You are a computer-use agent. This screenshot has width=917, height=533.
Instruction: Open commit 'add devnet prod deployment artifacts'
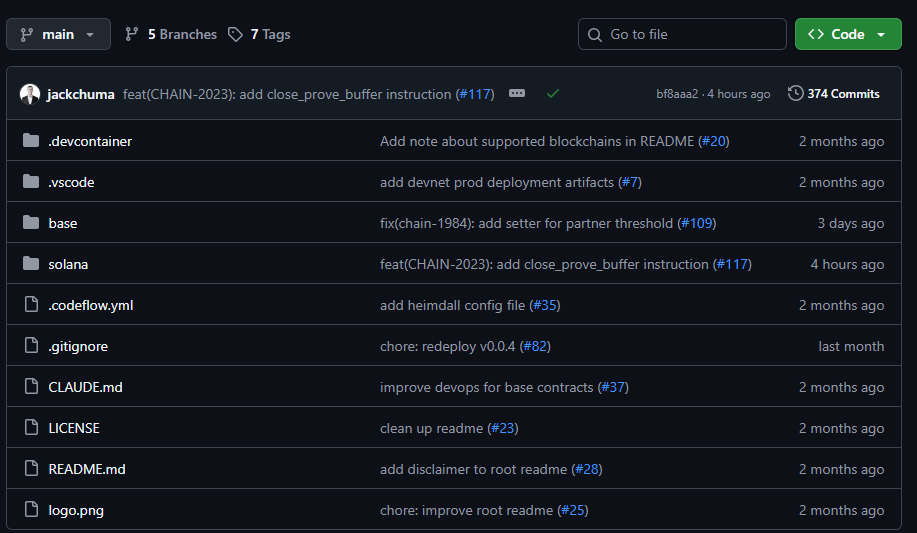click(x=497, y=183)
